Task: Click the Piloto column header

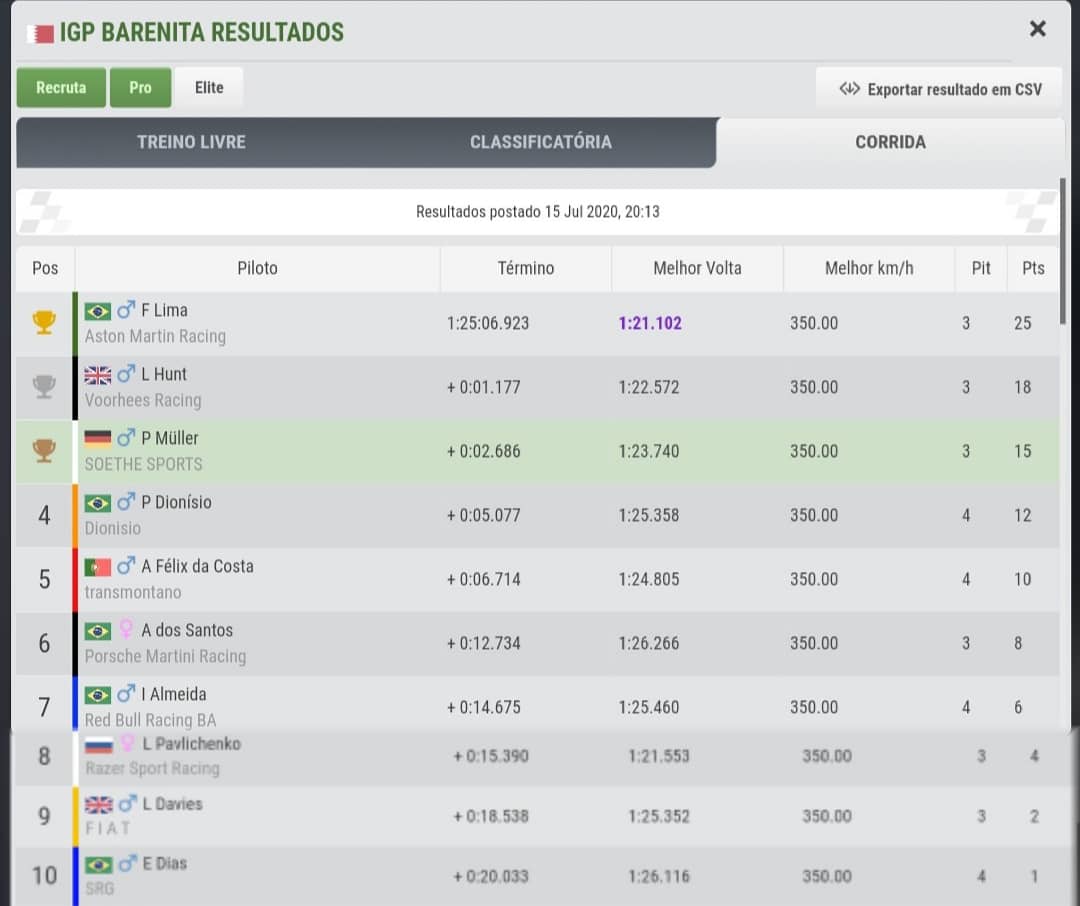Action: (258, 268)
